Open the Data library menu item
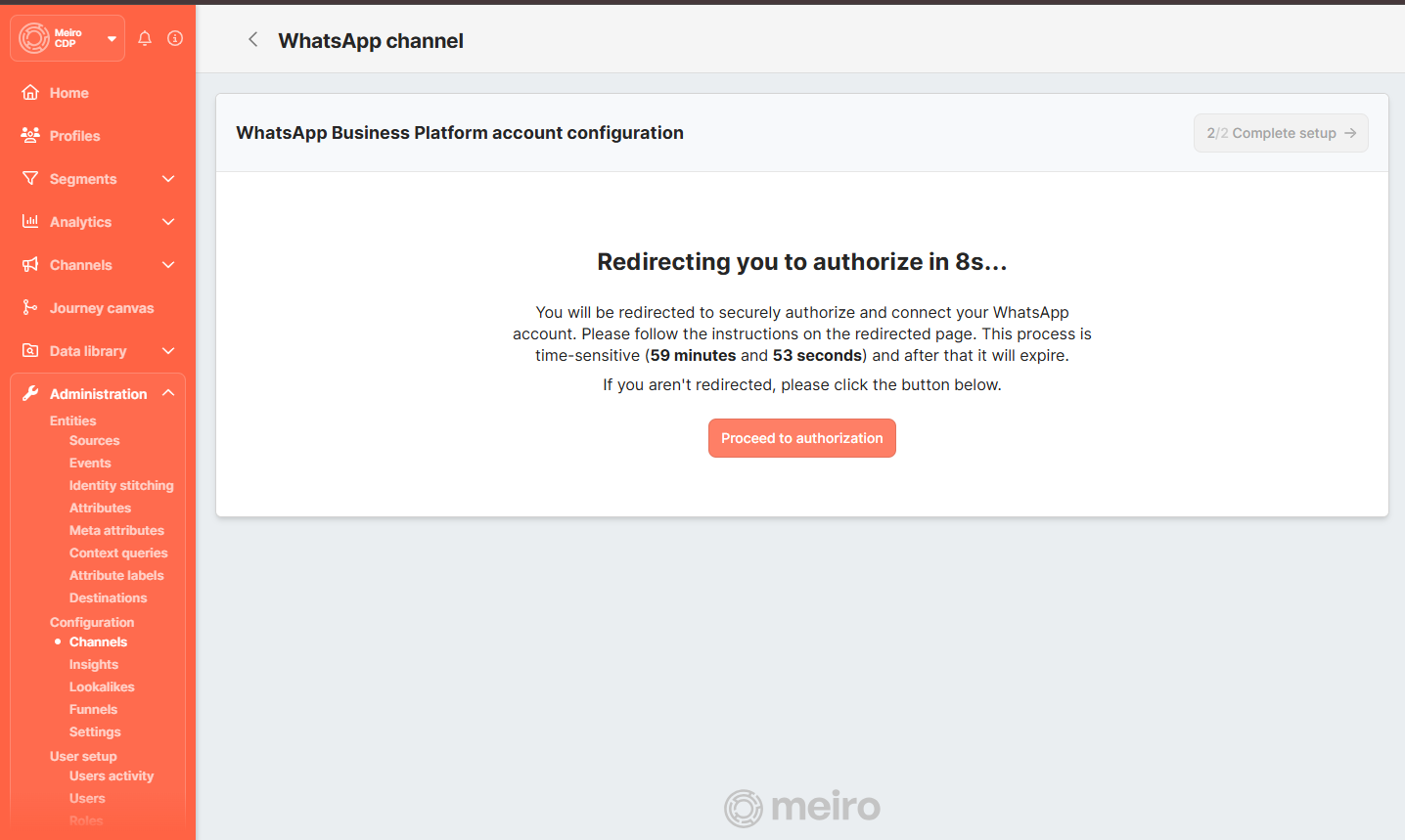This screenshot has height=840, width=1405. point(88,351)
